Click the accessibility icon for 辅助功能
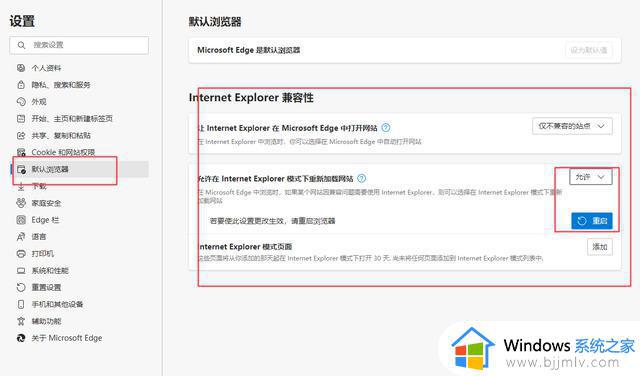 21,321
